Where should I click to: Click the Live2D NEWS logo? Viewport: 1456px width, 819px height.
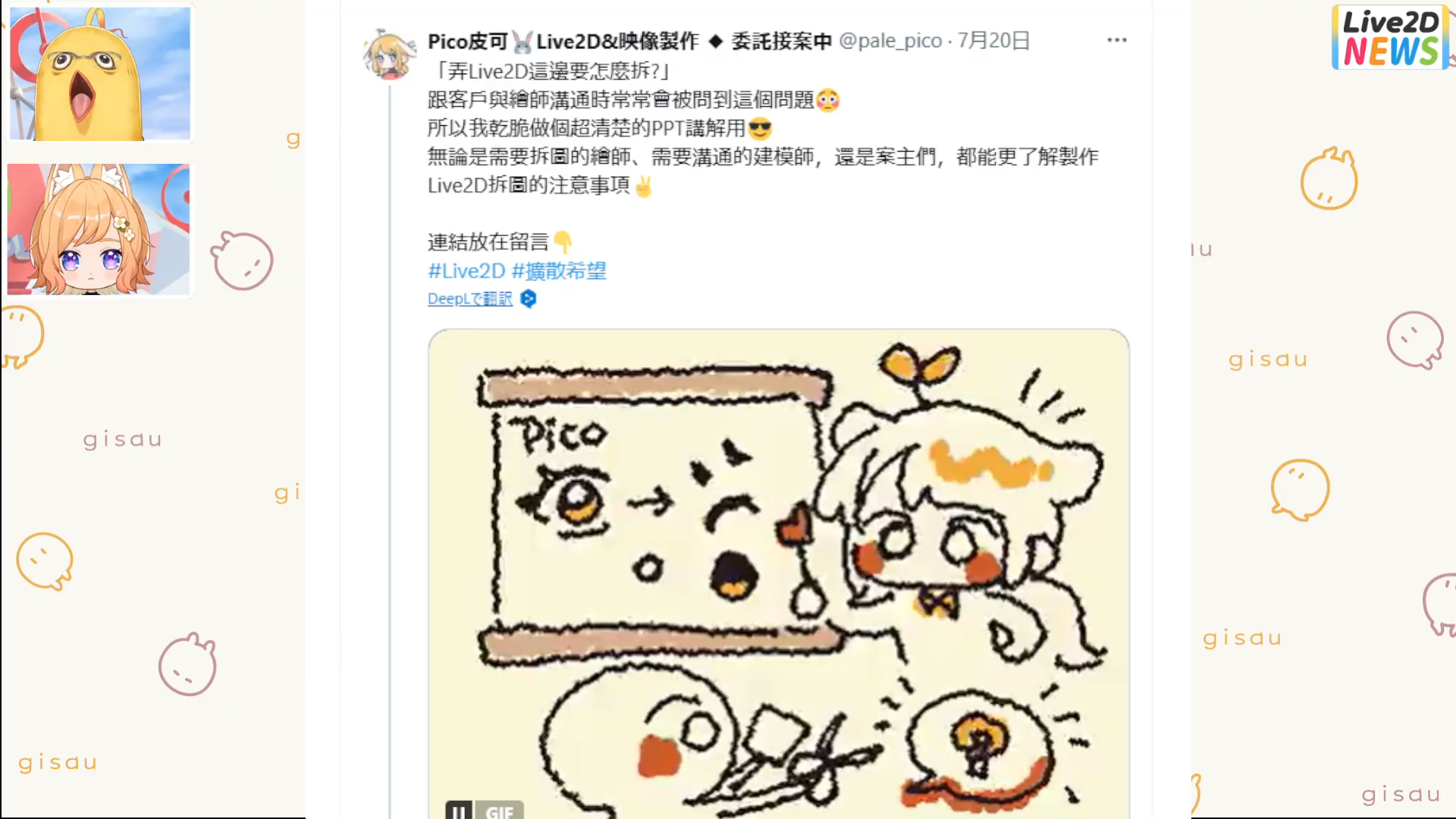pos(1391,37)
